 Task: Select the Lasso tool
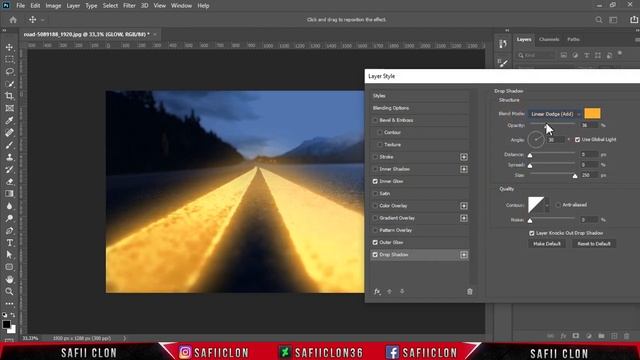click(x=9, y=72)
